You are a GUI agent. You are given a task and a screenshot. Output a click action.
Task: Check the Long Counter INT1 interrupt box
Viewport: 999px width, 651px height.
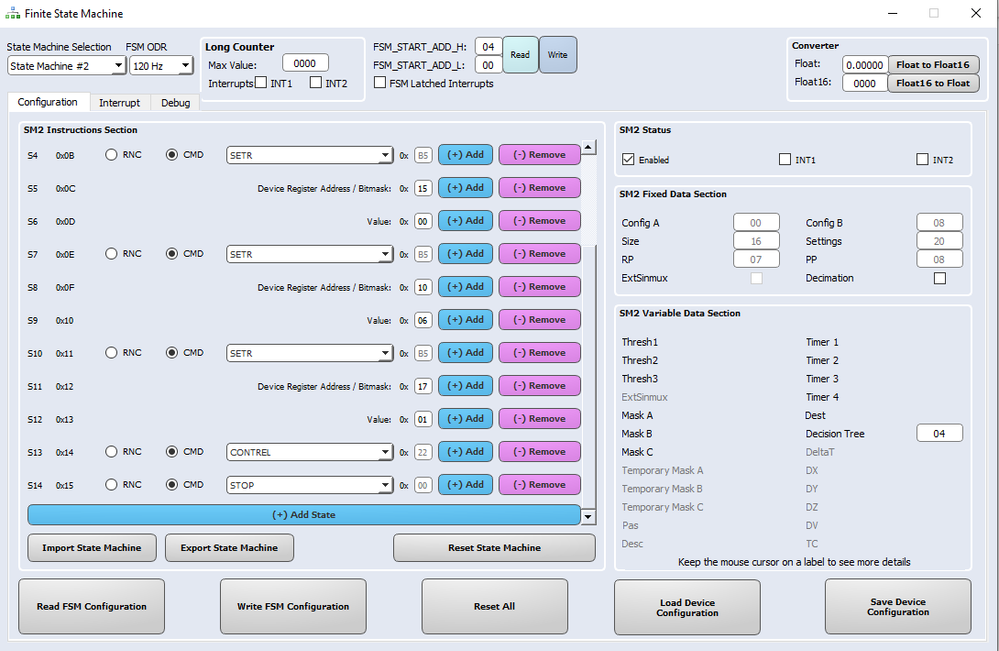tap(261, 82)
